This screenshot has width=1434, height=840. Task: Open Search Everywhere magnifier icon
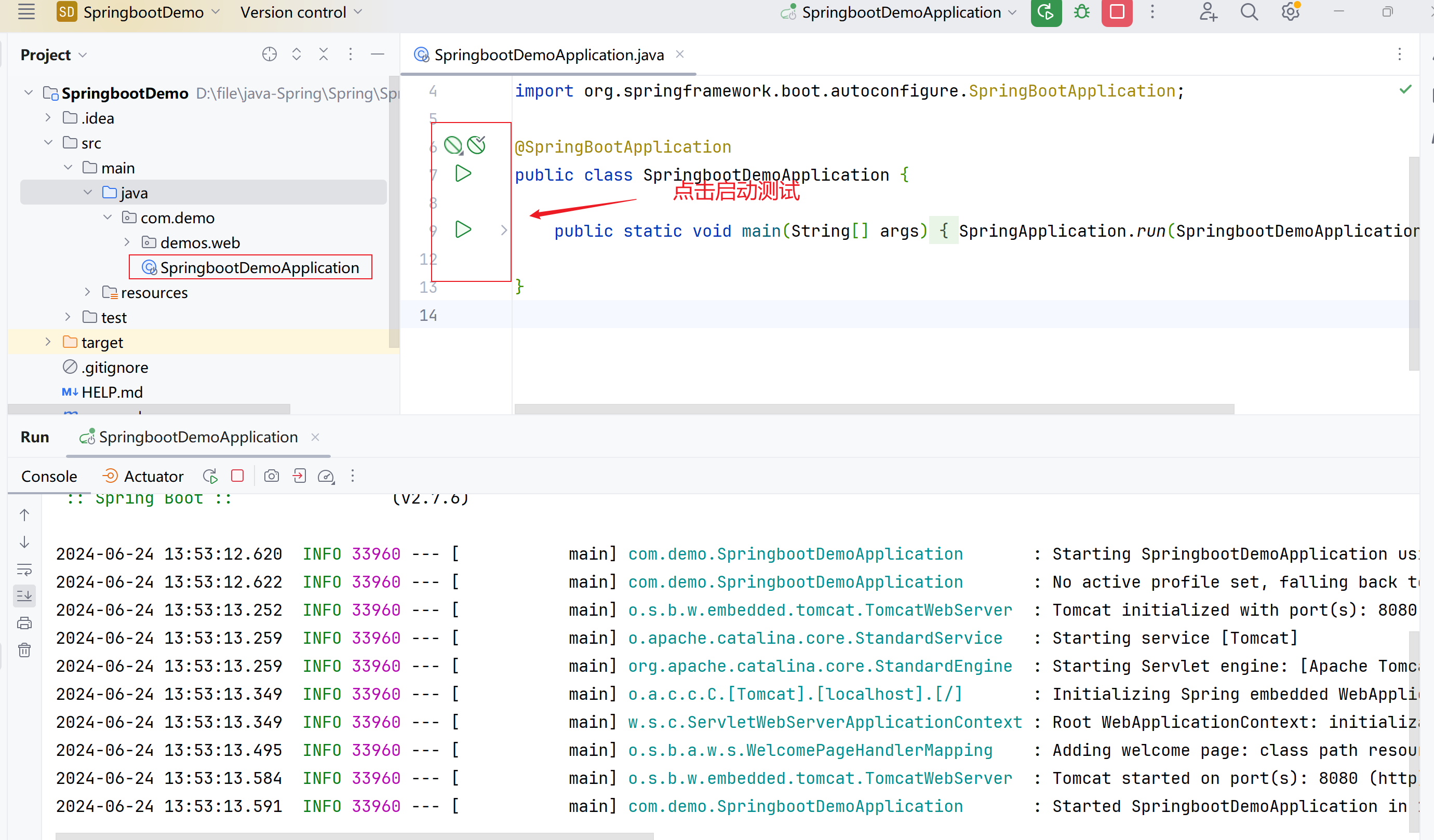(x=1249, y=12)
